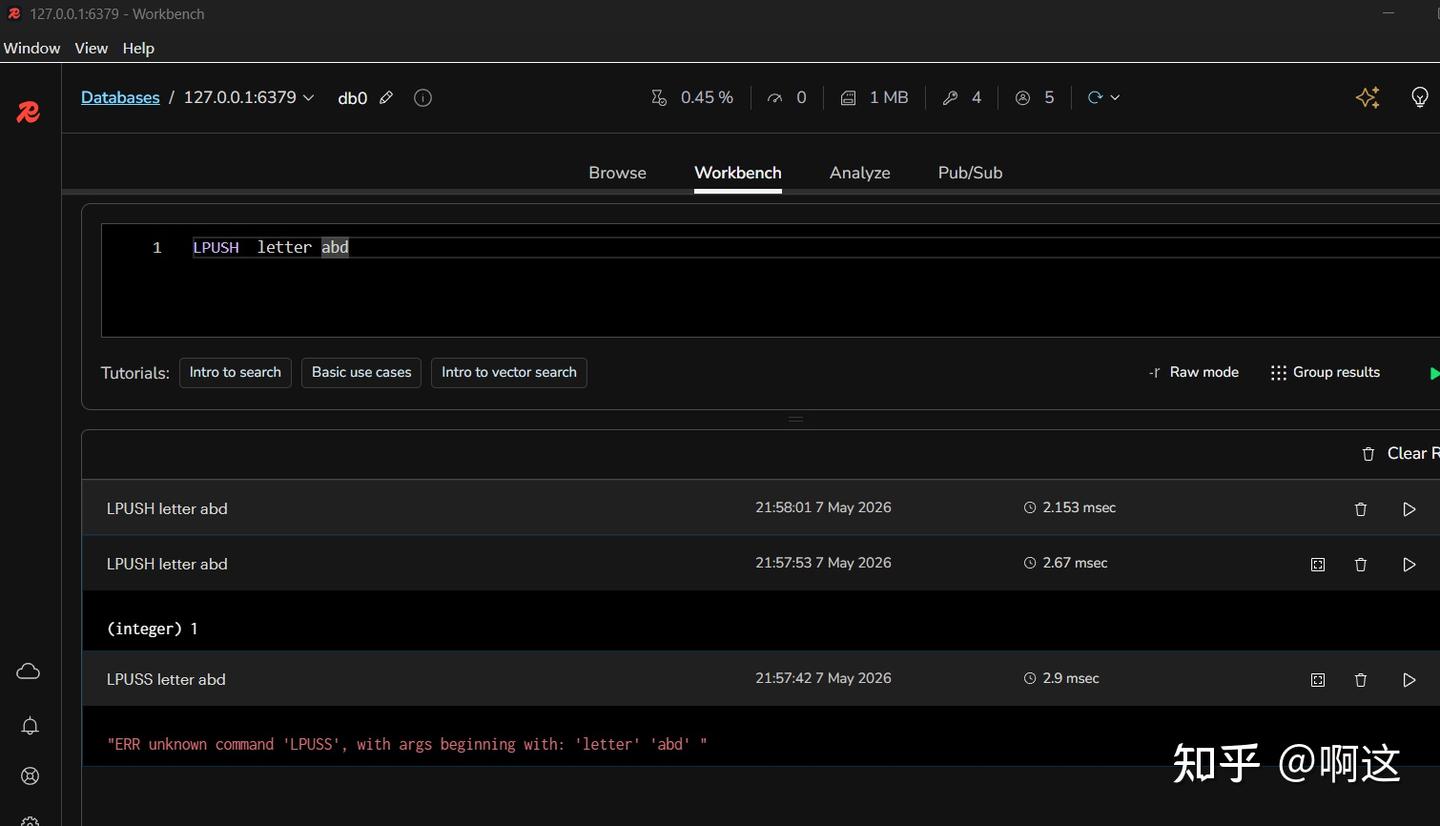Delete the 21:58:01 LPUSH result
1440x826 pixels.
1360,509
